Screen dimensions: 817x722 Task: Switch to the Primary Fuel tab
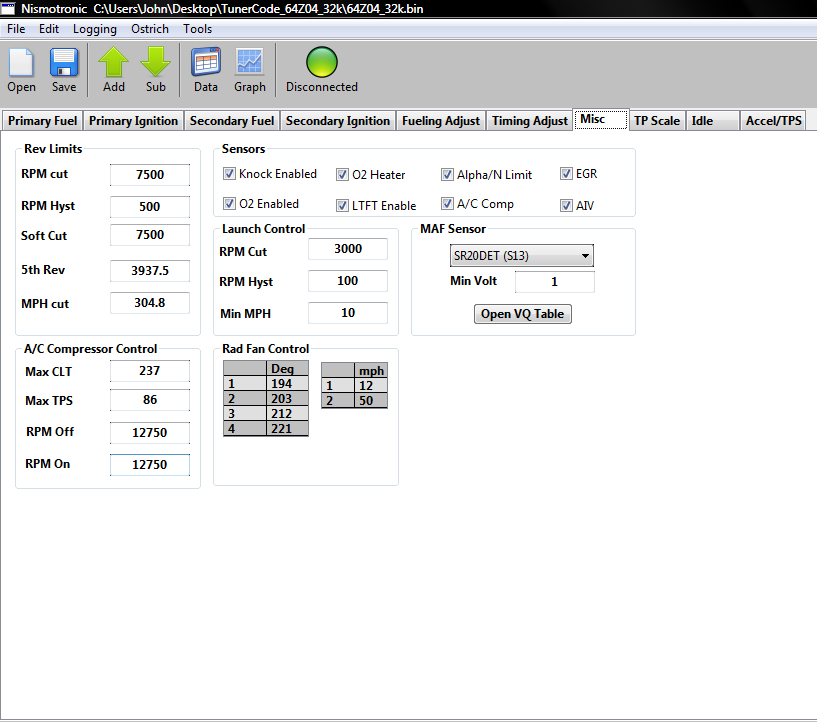click(x=42, y=121)
